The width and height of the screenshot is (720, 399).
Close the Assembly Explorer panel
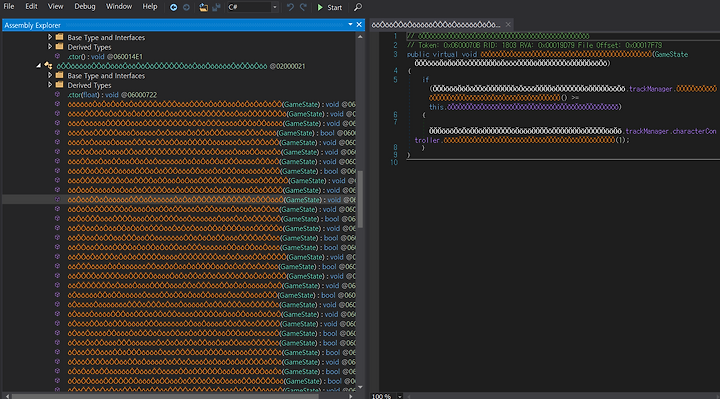(x=359, y=25)
